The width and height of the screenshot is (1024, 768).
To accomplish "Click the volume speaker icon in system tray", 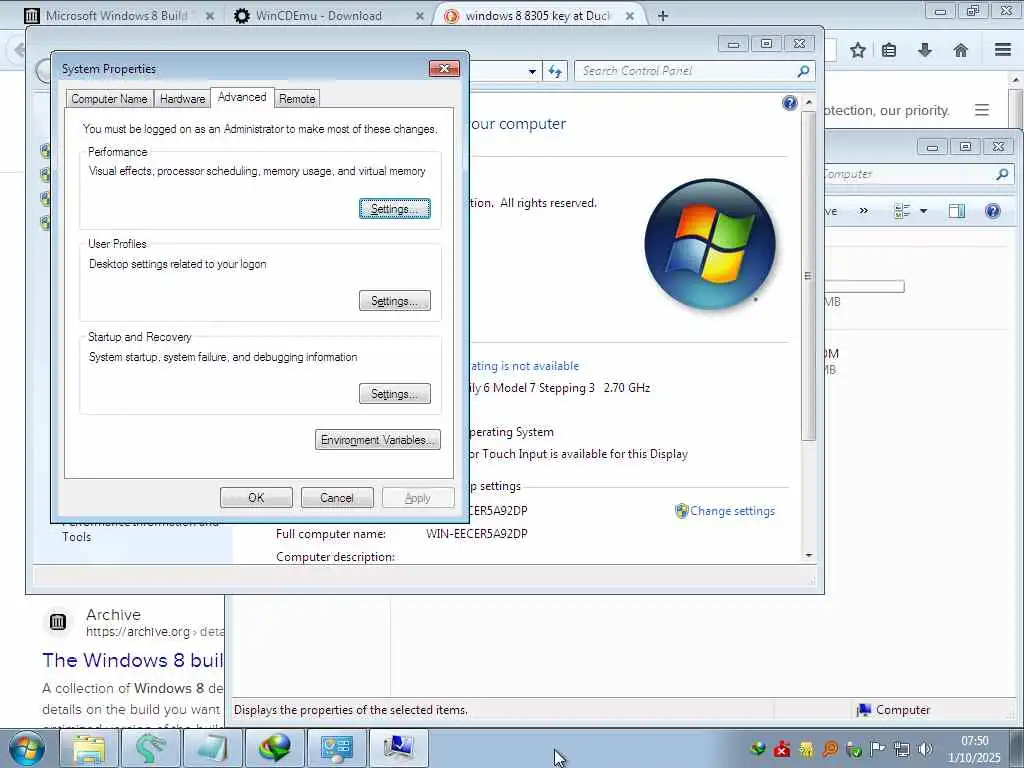I will click(925, 749).
